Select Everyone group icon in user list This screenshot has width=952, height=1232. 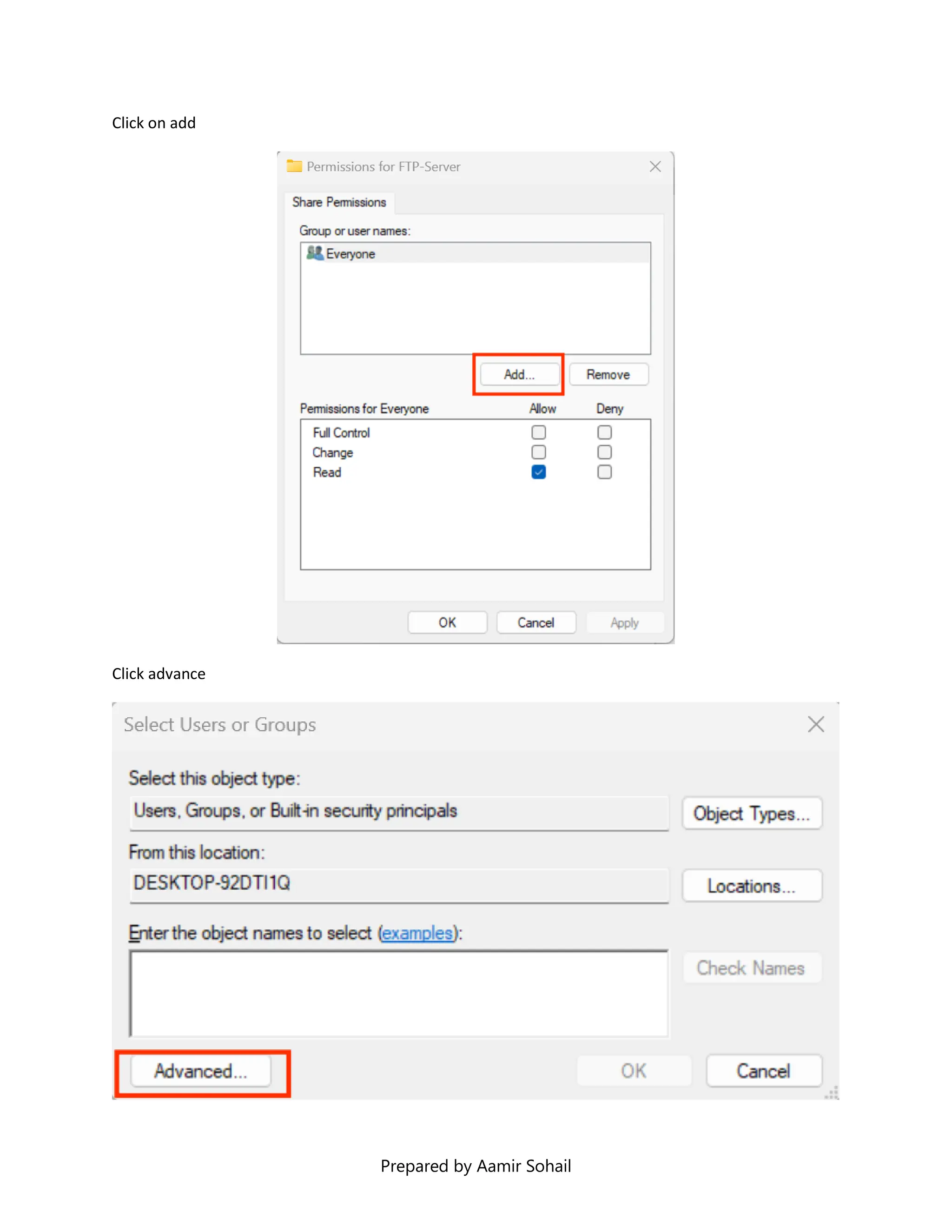point(315,253)
